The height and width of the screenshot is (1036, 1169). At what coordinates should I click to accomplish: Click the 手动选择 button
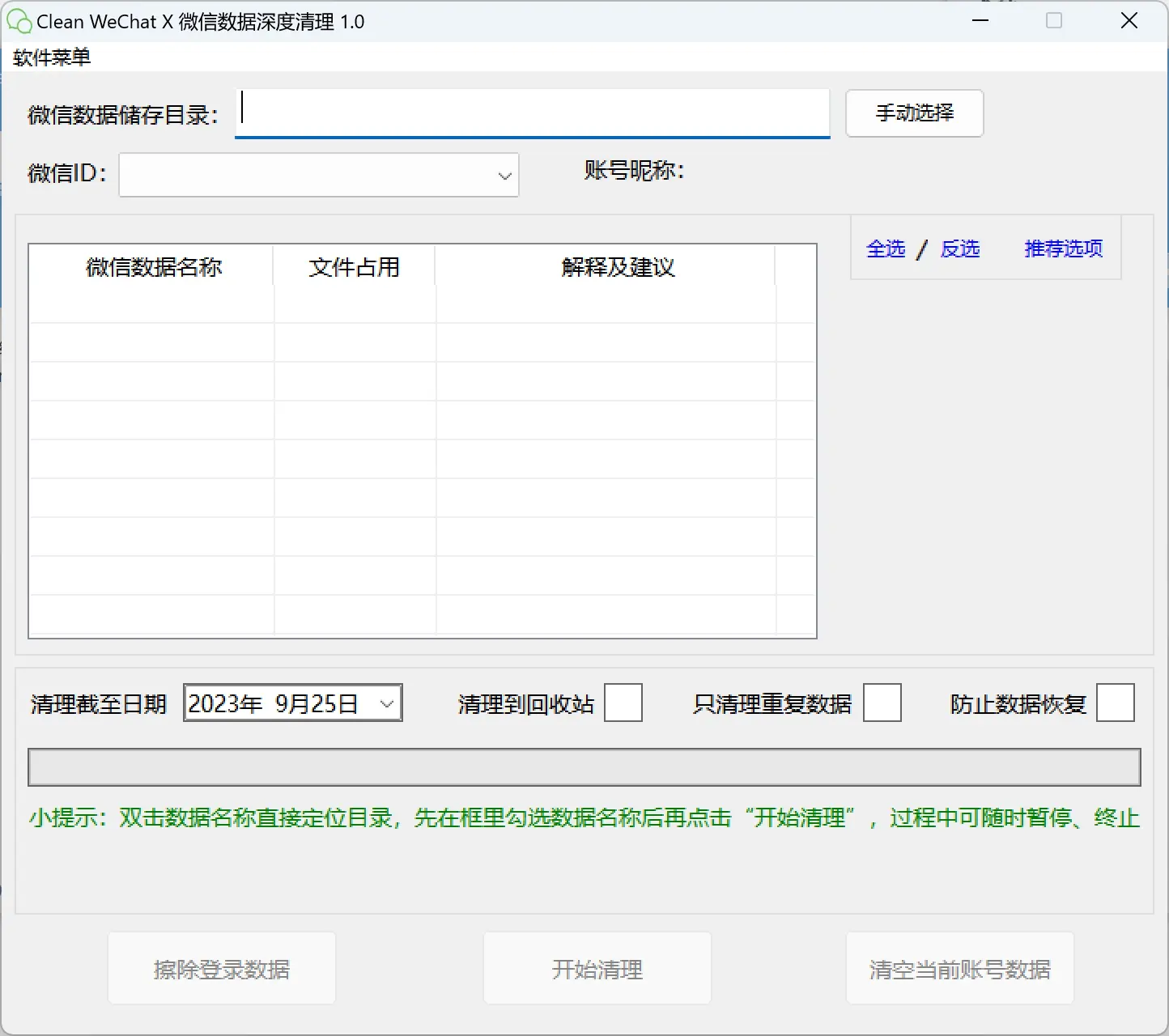pos(915,113)
